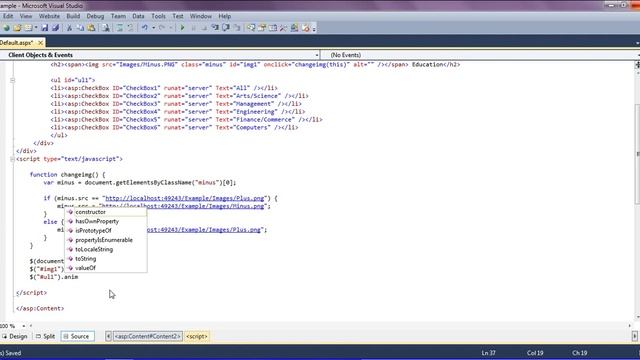Image resolution: width=640 pixels, height=360 pixels.
Task: Click the toolbar icon just left of the first vertical divider after the play button
Action: [x=237, y=28]
